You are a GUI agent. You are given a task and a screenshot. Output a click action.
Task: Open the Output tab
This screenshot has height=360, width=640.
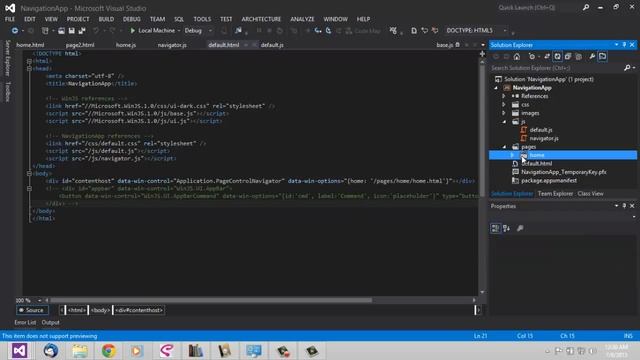51,322
